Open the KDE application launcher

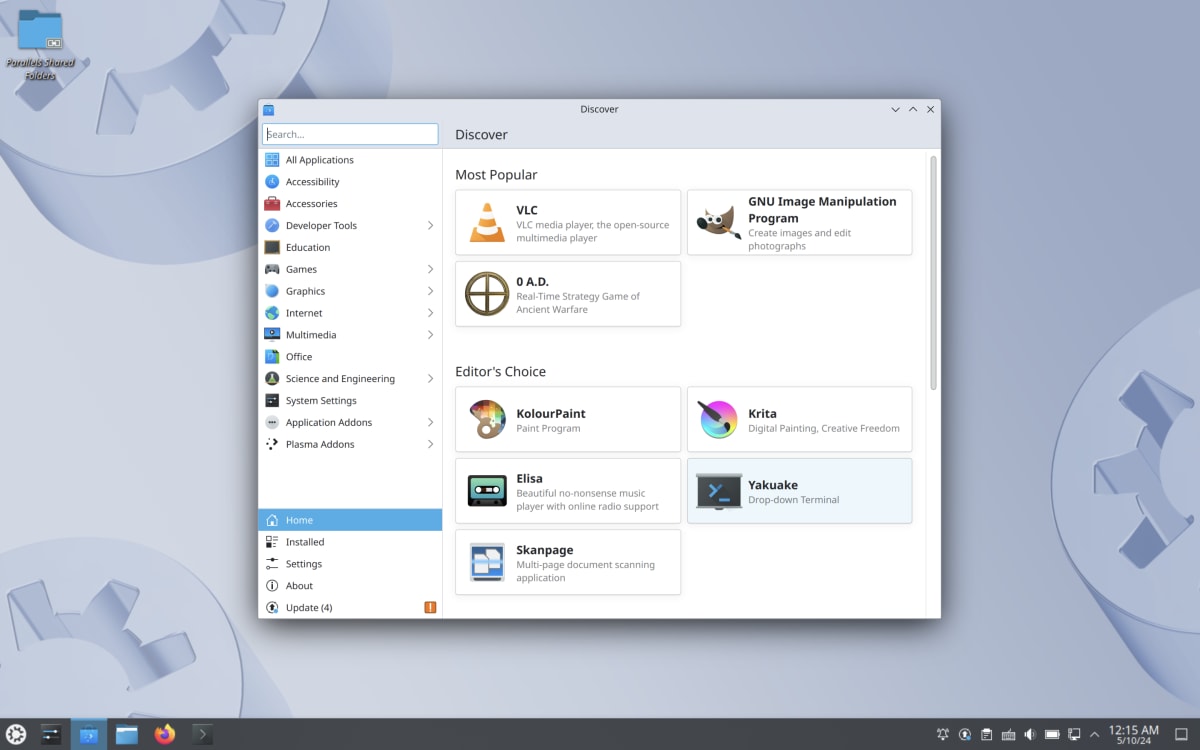[15, 735]
